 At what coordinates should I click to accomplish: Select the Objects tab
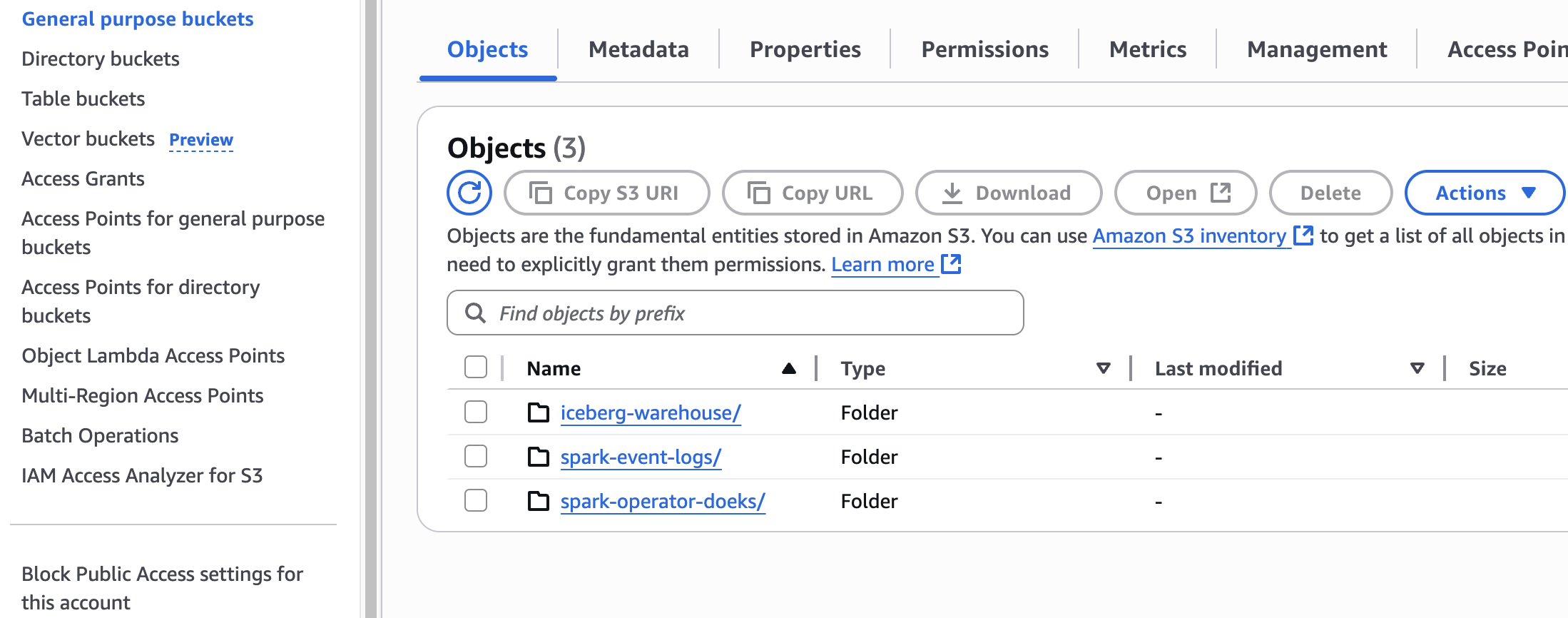pos(487,49)
